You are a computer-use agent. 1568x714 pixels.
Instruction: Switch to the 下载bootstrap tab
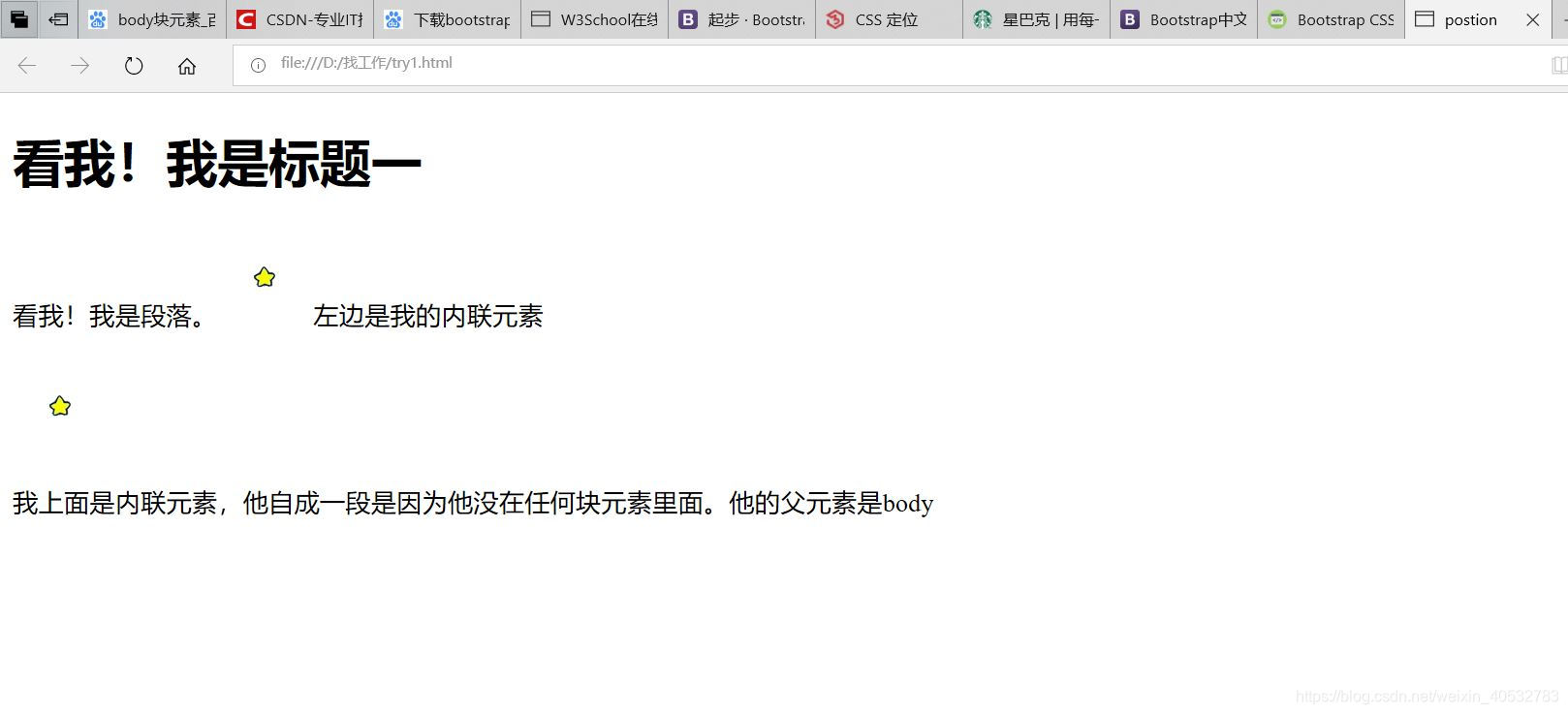click(448, 19)
